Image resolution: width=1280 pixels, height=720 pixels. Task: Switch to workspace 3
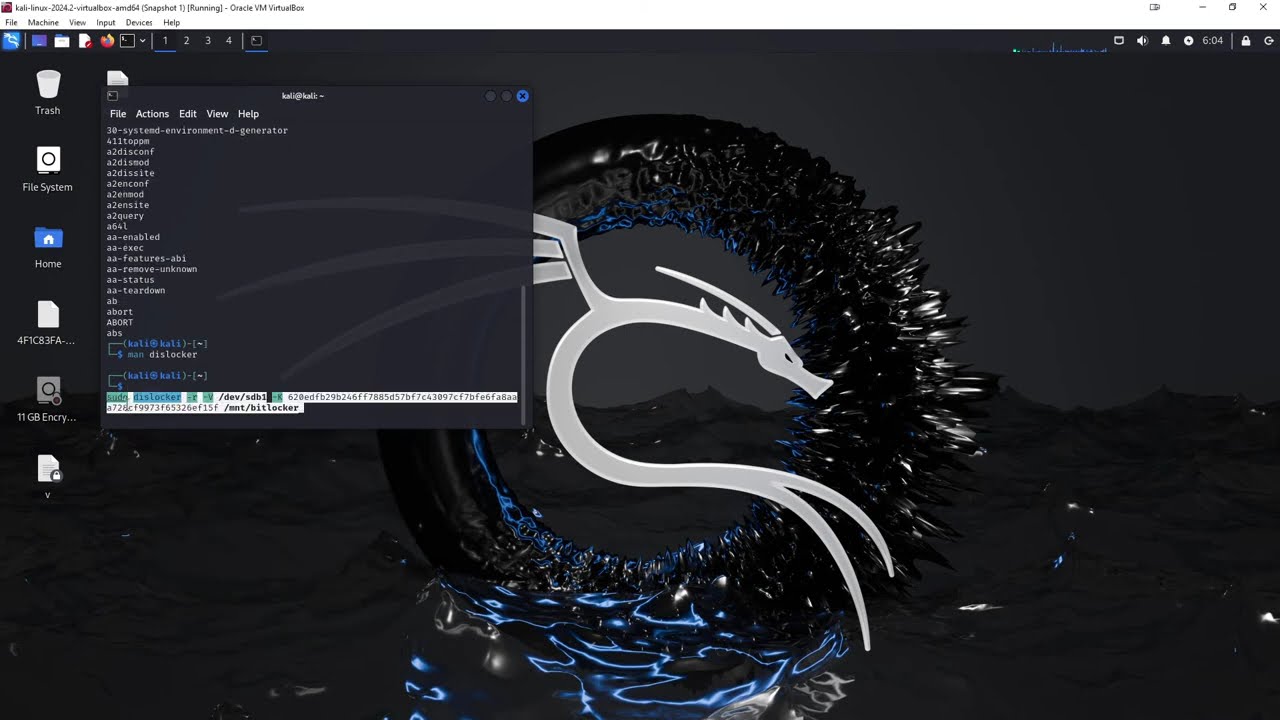click(x=207, y=41)
